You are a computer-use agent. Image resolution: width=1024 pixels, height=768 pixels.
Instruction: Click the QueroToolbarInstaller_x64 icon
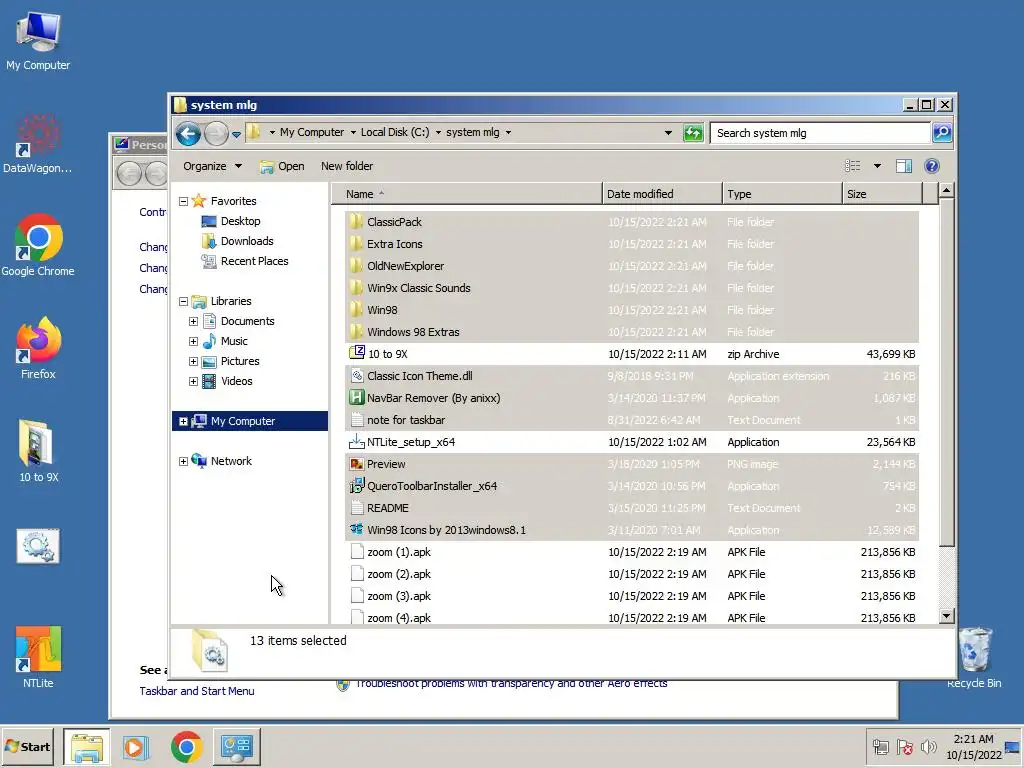coord(357,486)
